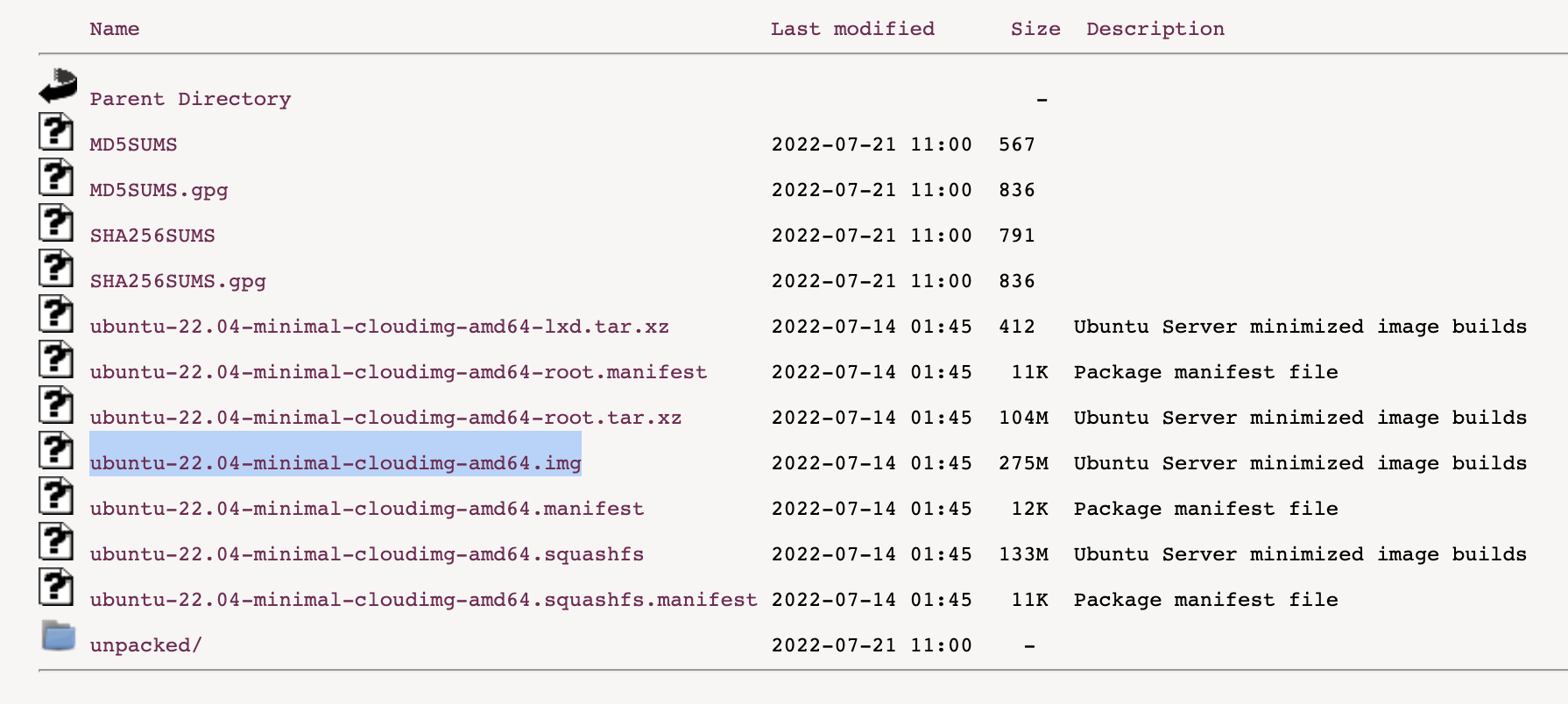Click the file icon for amd64-root.manifest
This screenshot has width=1568, height=704.
coord(56,361)
